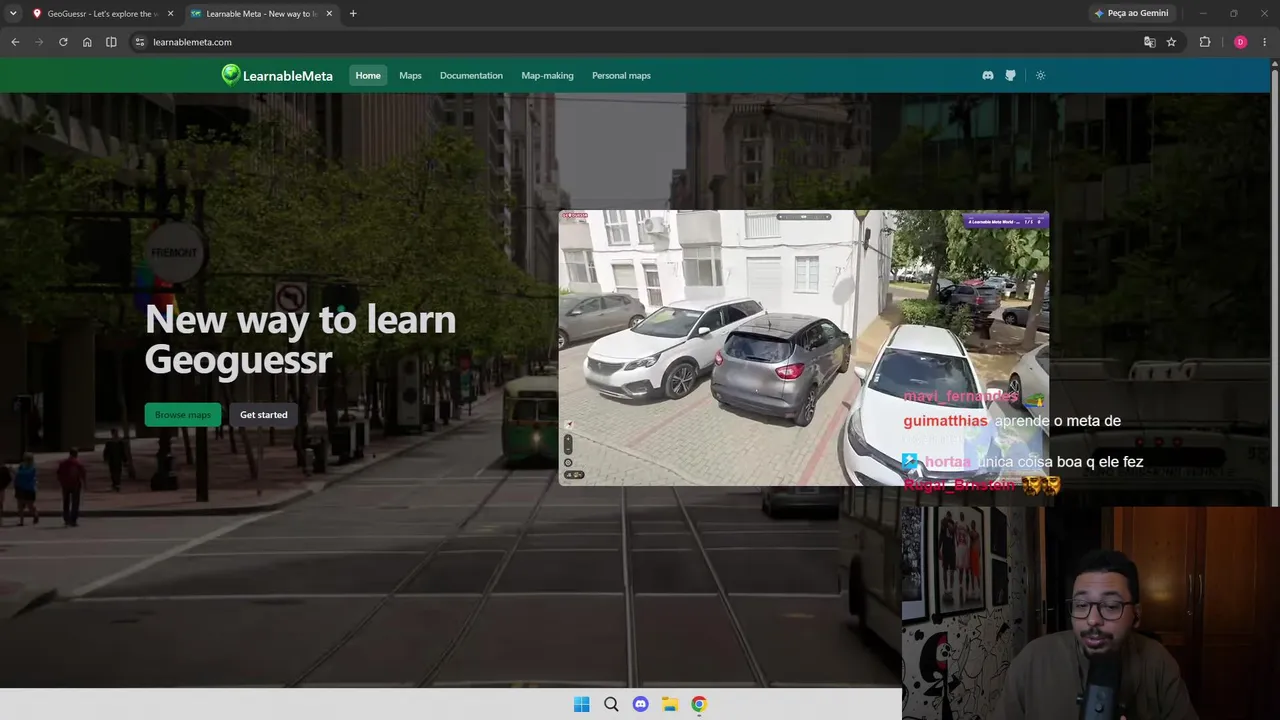Close the GeoGuessr browser tab
The width and height of the screenshot is (1280, 720).
pos(170,14)
